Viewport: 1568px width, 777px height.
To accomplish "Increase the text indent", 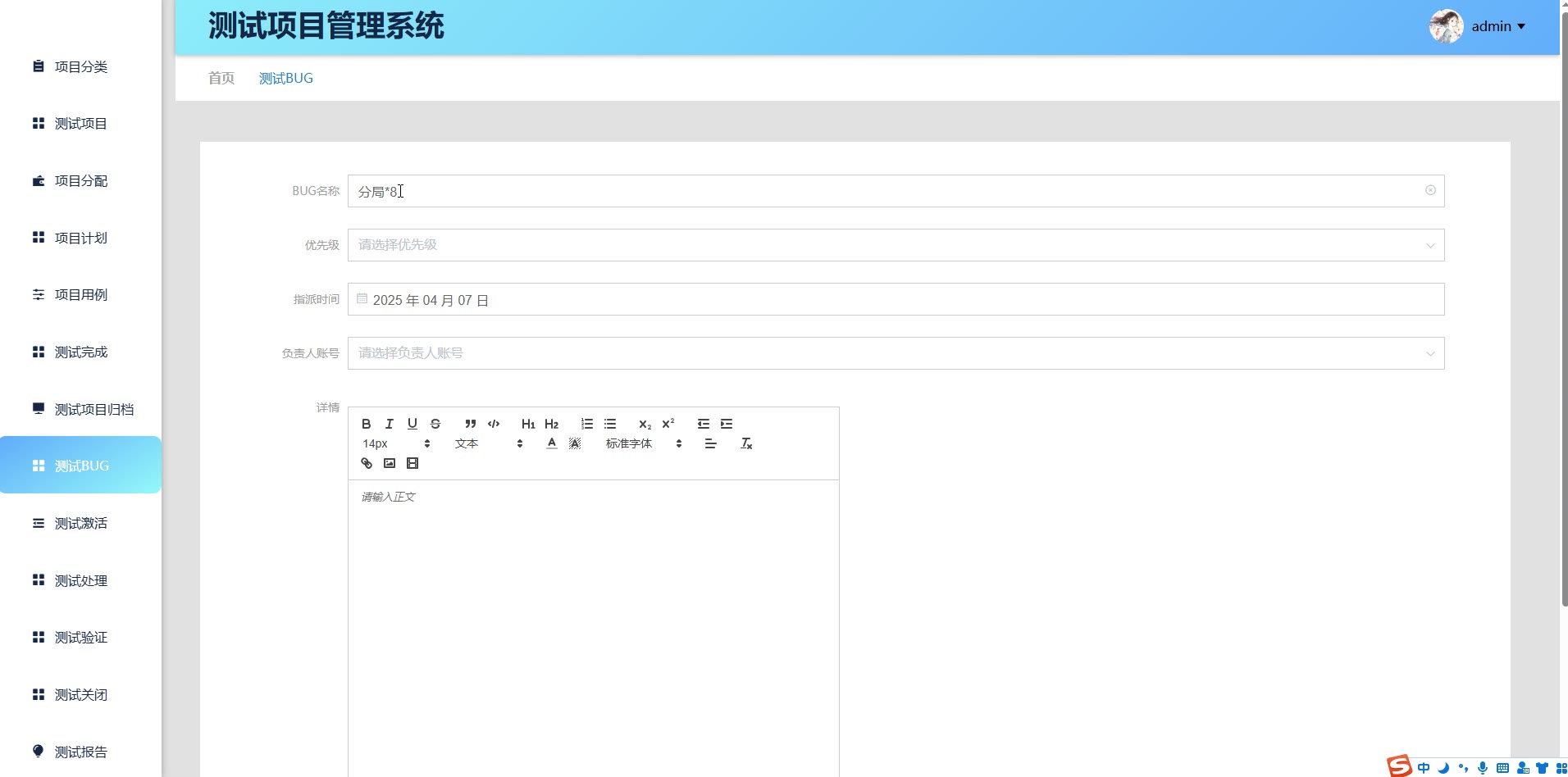I will 727,424.
